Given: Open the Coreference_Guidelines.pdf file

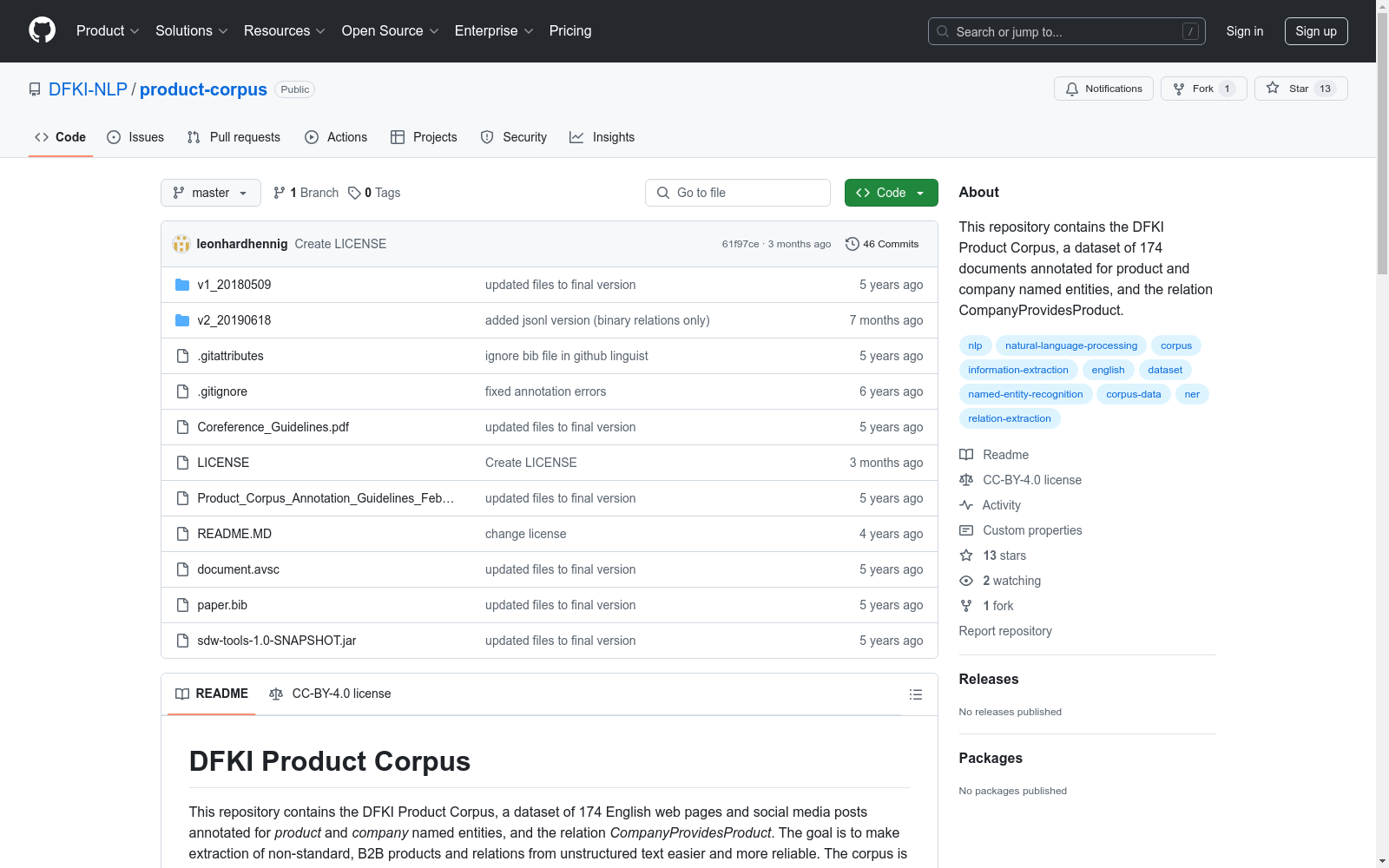Looking at the screenshot, I should coord(273,427).
